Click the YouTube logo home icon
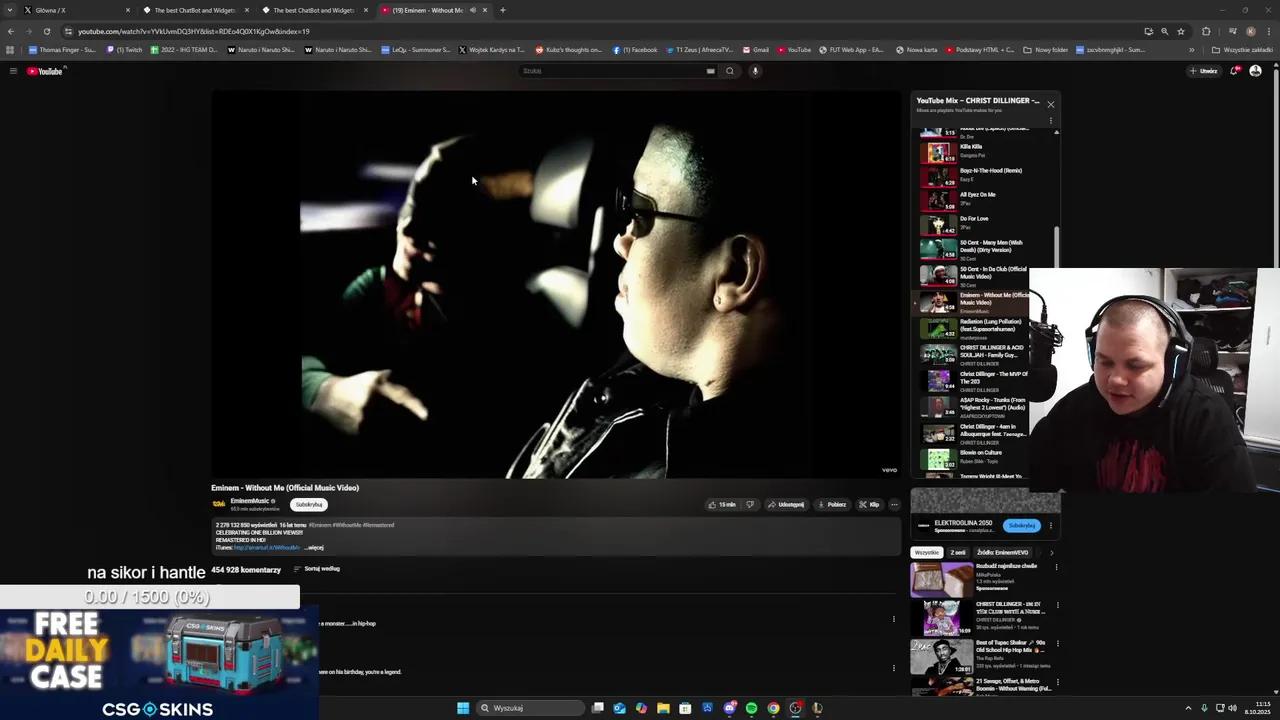 [x=45, y=71]
